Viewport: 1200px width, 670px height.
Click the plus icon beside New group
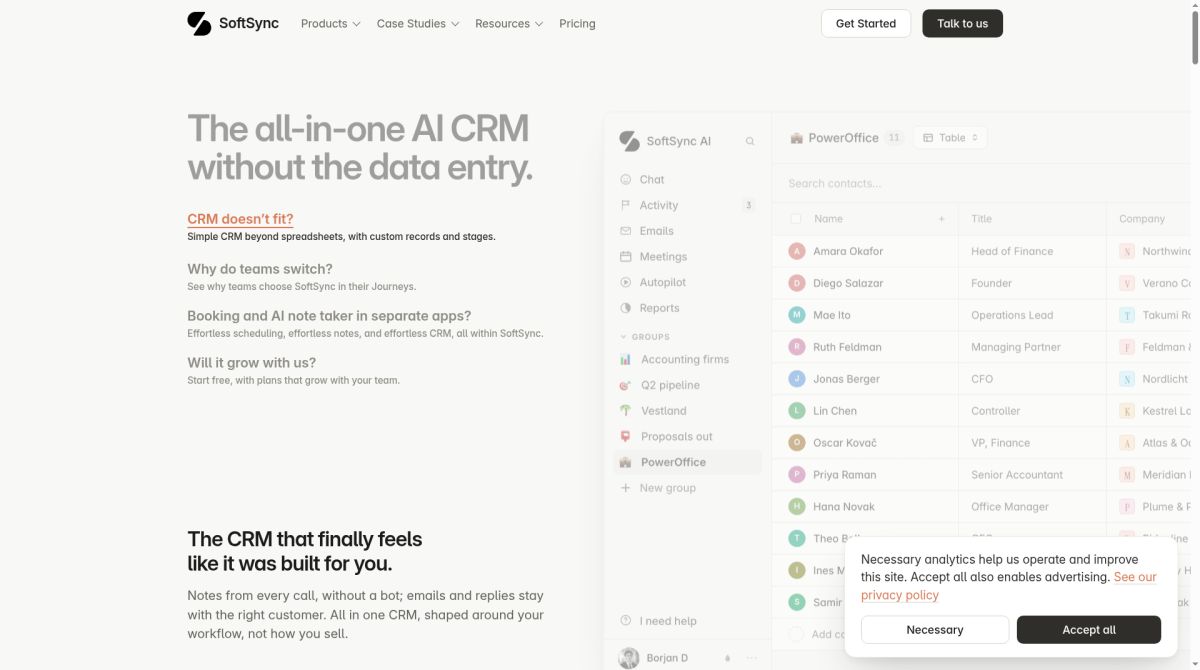pyautogui.click(x=626, y=488)
